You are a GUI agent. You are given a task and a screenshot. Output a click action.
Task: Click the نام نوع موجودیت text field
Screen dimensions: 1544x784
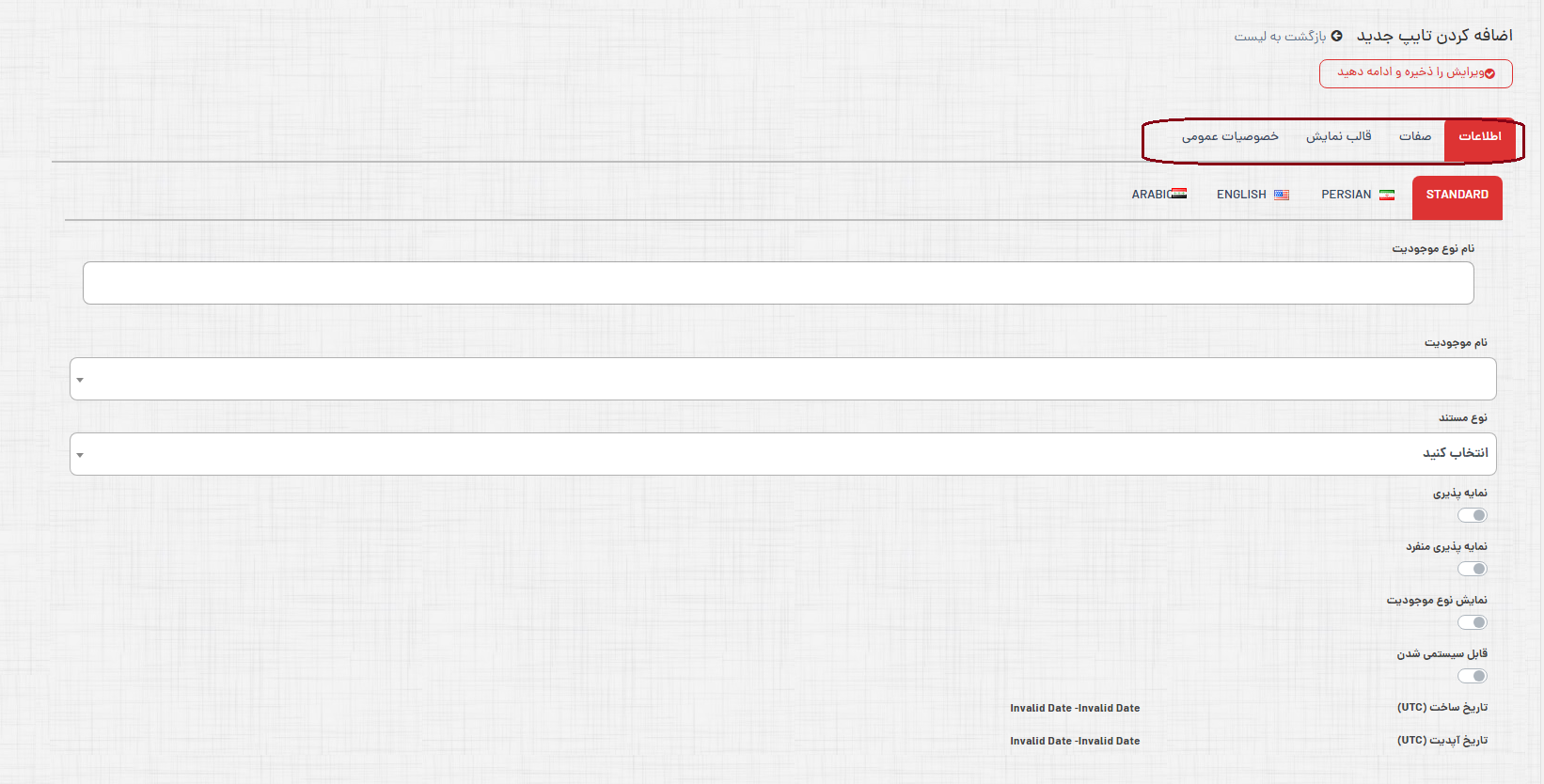click(x=778, y=283)
